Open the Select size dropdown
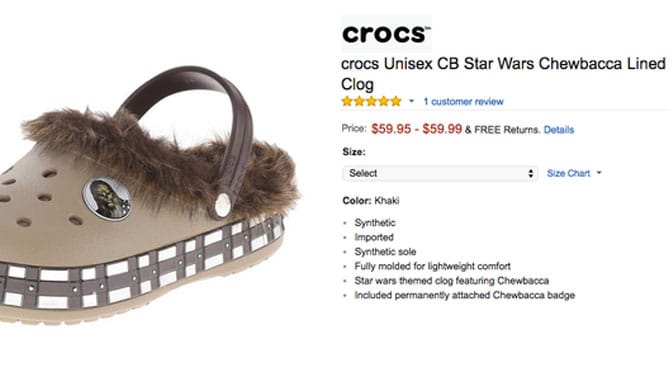This screenshot has height=377, width=670. (x=440, y=174)
